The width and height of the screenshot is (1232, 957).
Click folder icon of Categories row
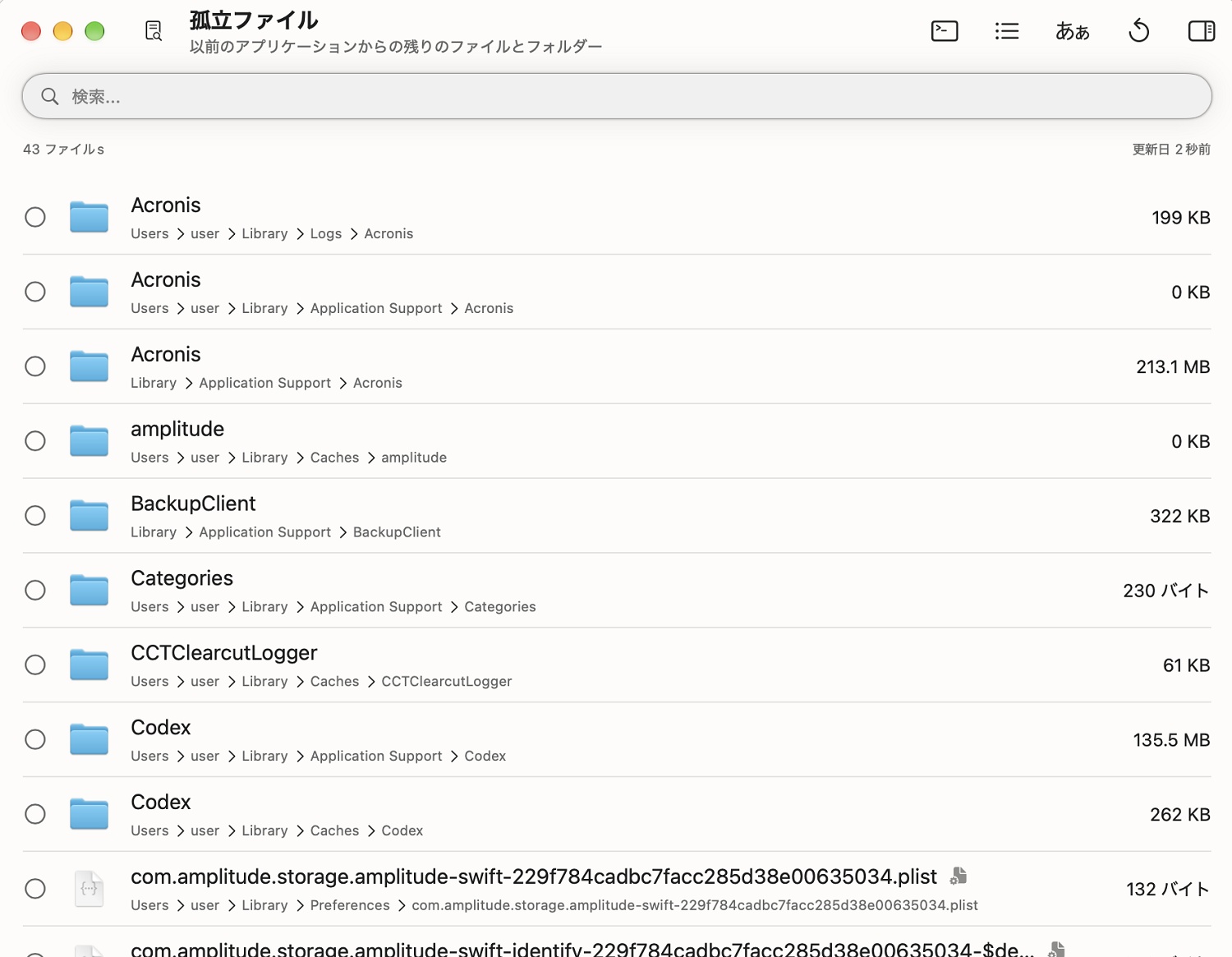pyautogui.click(x=89, y=591)
